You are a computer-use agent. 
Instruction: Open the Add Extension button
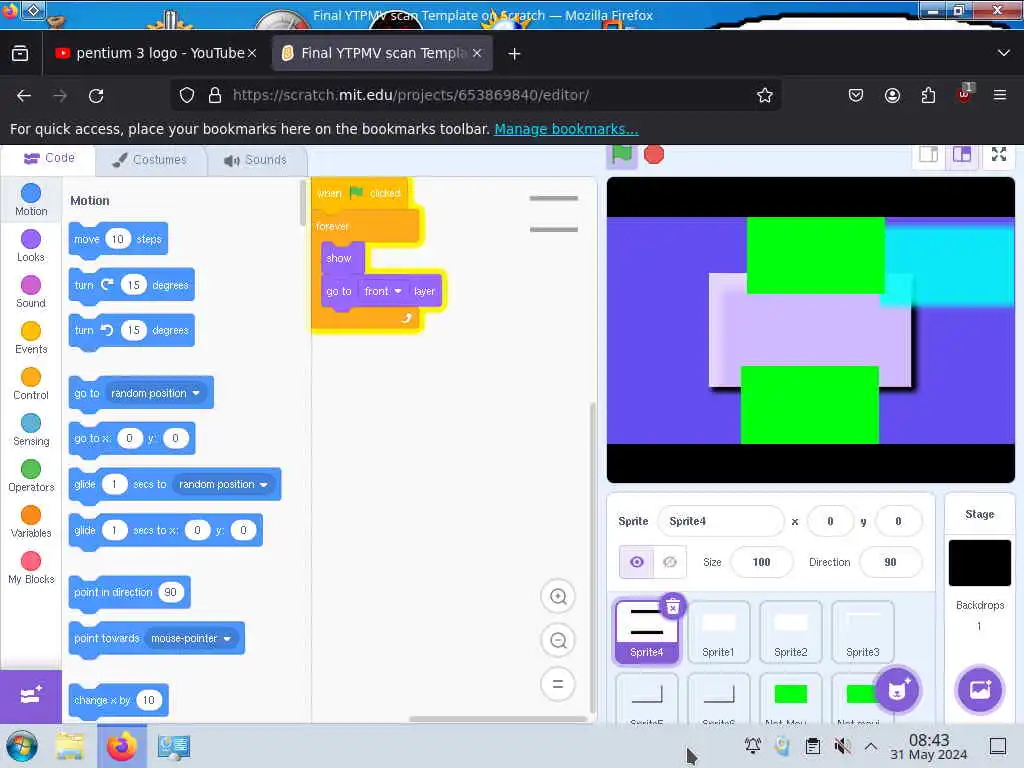(31, 696)
